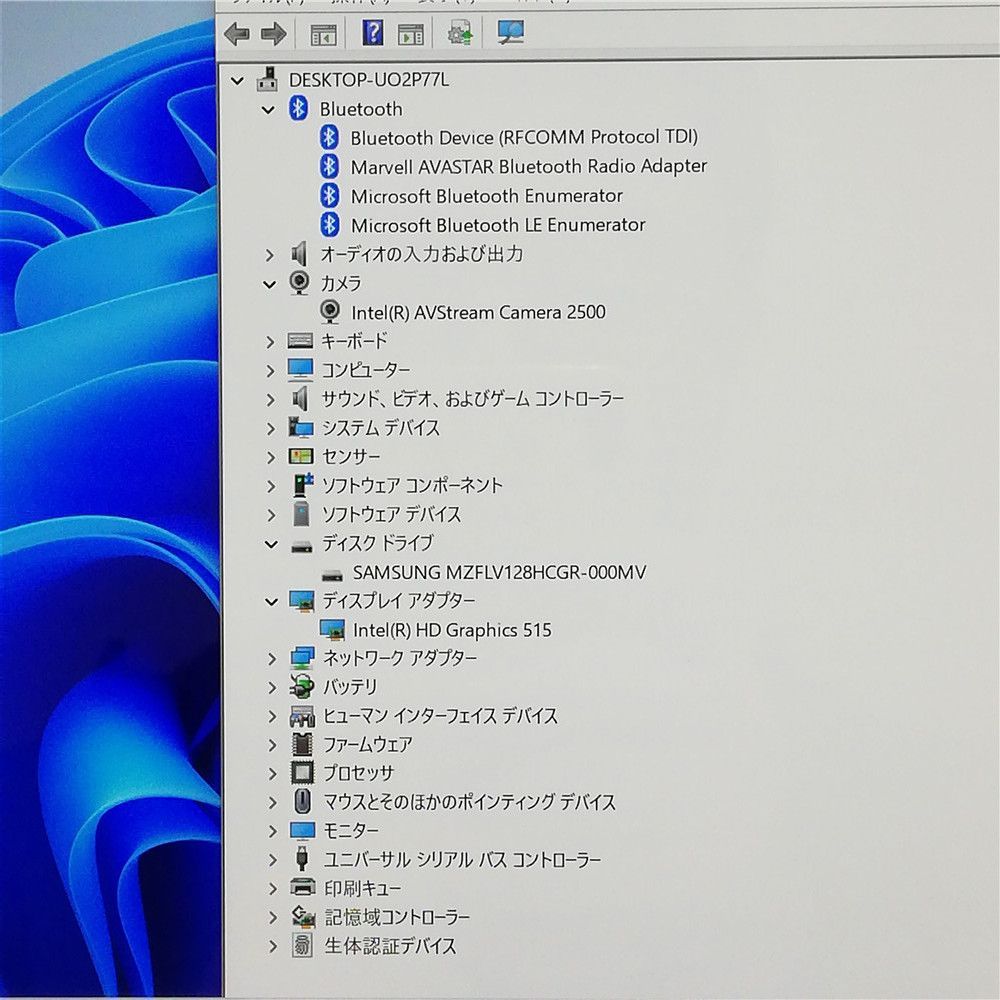Select the DESKTOP-UO2P77L computer name
The height and width of the screenshot is (1000, 1000).
click(369, 80)
